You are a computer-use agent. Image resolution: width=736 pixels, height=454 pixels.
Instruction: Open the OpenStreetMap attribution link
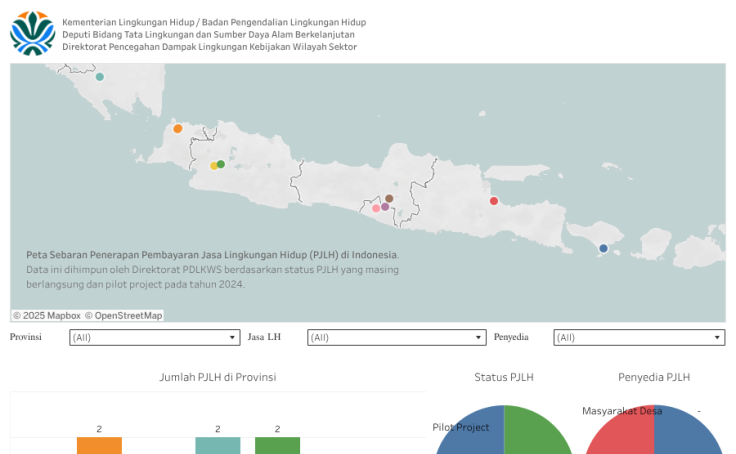(x=123, y=315)
